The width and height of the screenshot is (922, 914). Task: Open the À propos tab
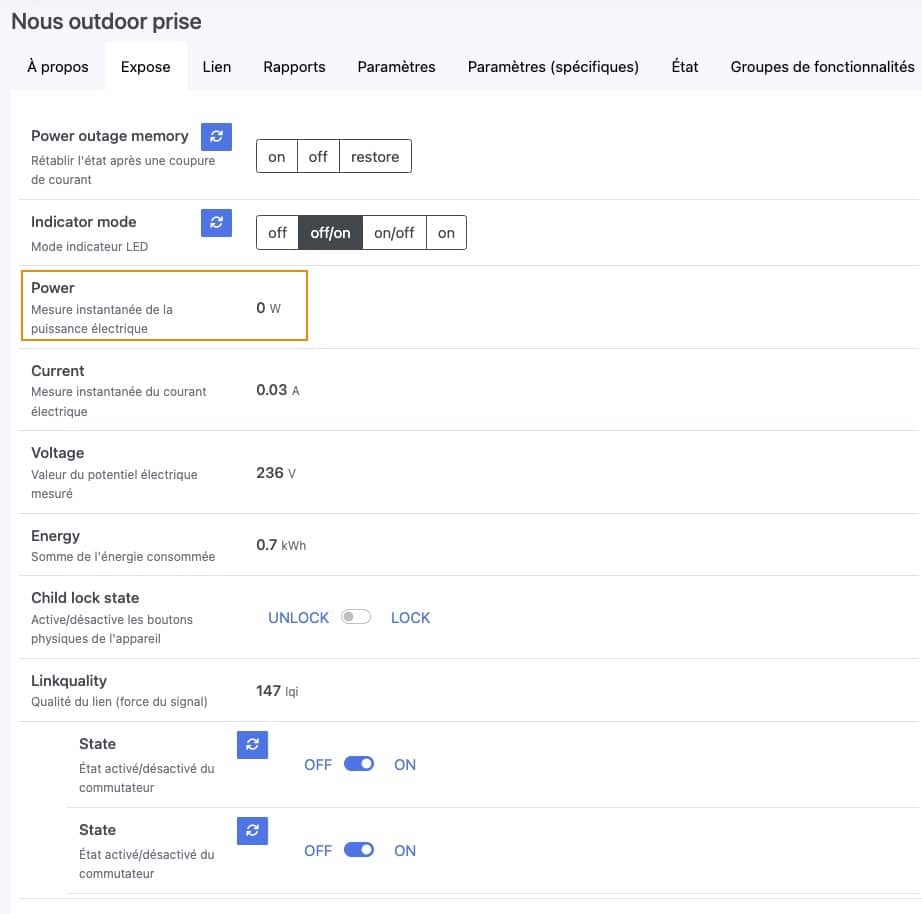click(x=58, y=66)
